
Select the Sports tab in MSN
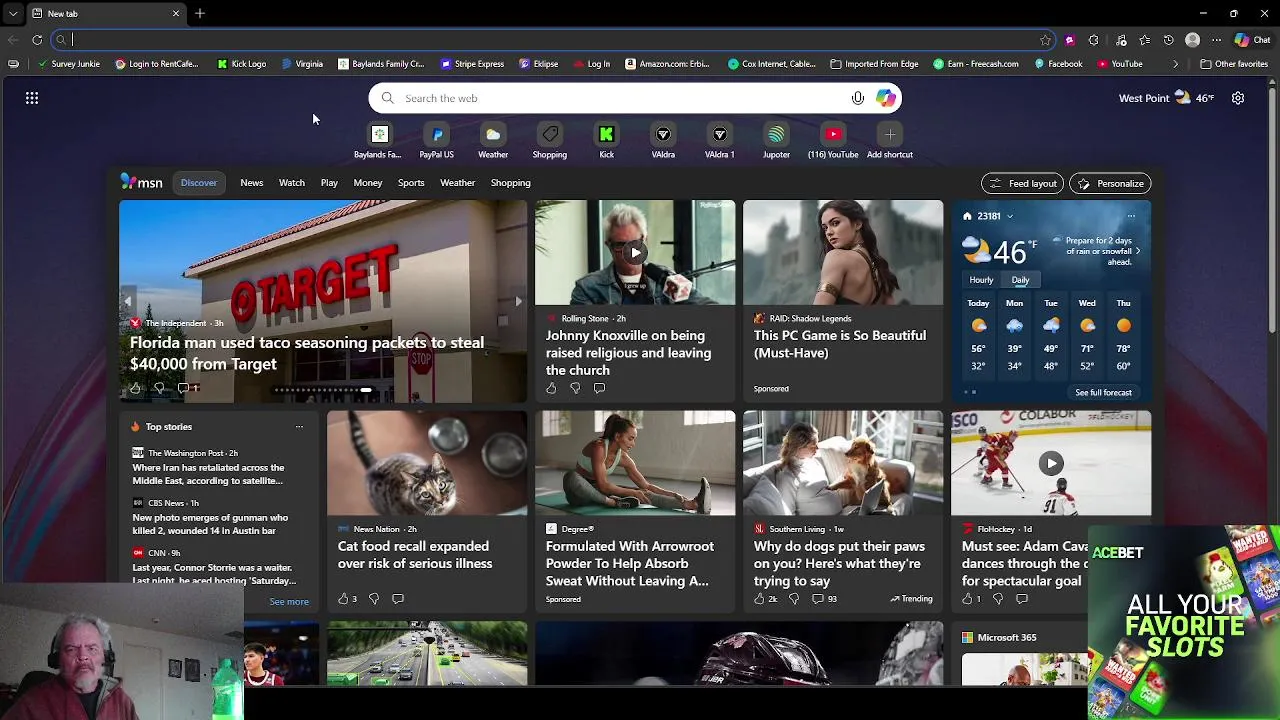tap(411, 183)
